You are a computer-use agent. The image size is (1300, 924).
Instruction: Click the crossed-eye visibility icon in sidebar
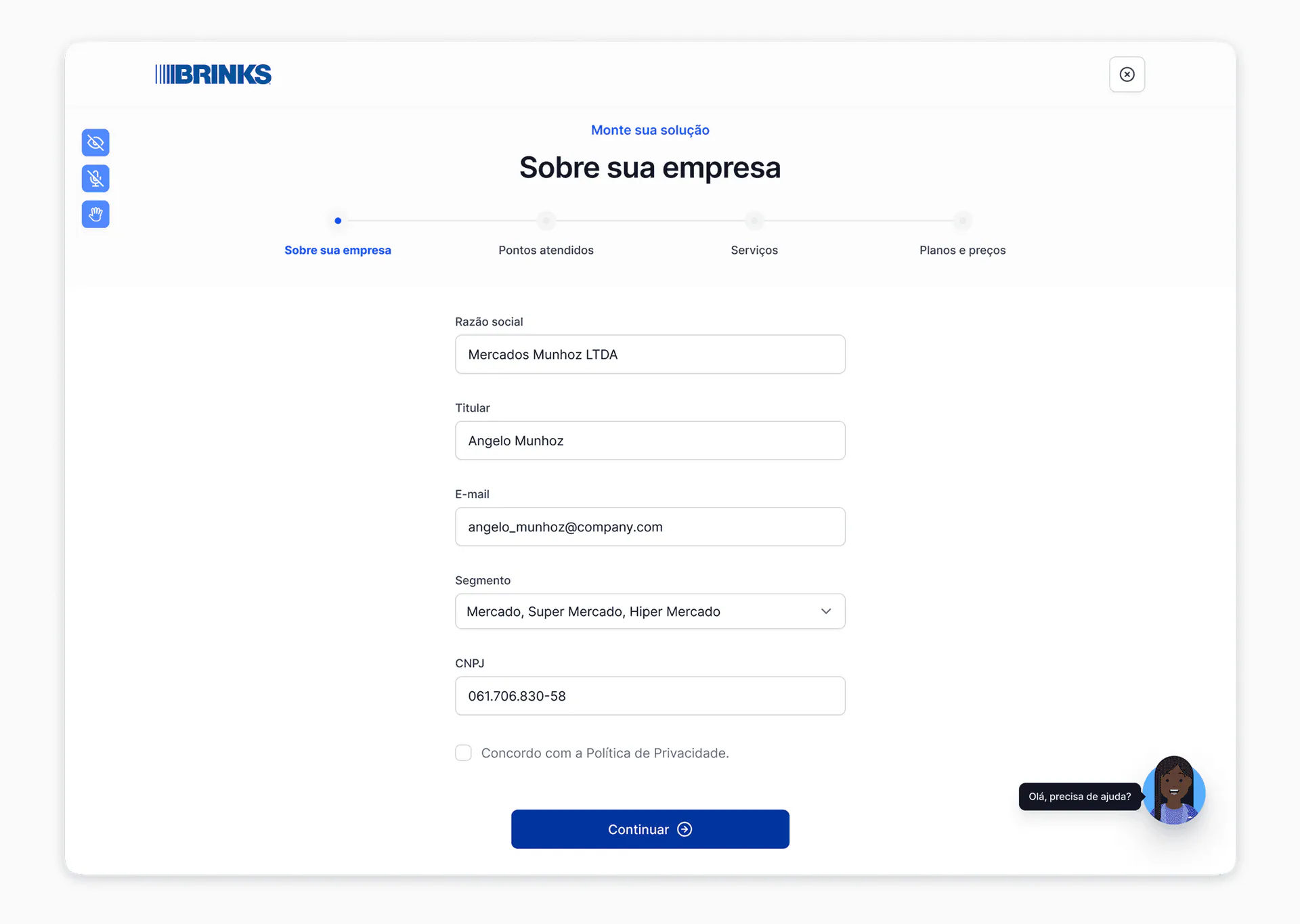(95, 143)
